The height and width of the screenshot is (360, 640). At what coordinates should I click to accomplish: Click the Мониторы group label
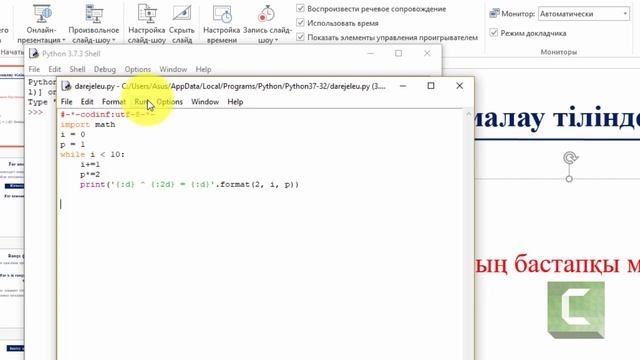[x=559, y=52]
